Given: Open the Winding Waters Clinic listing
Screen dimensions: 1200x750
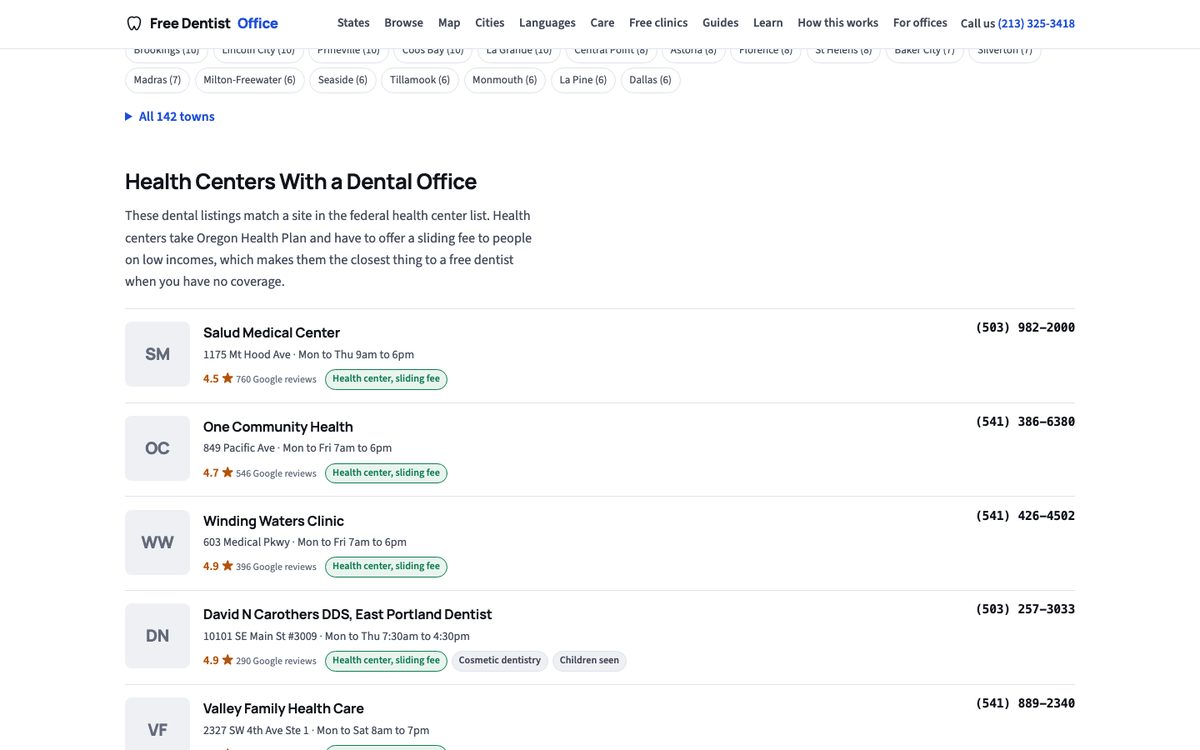Looking at the screenshot, I should (273, 521).
